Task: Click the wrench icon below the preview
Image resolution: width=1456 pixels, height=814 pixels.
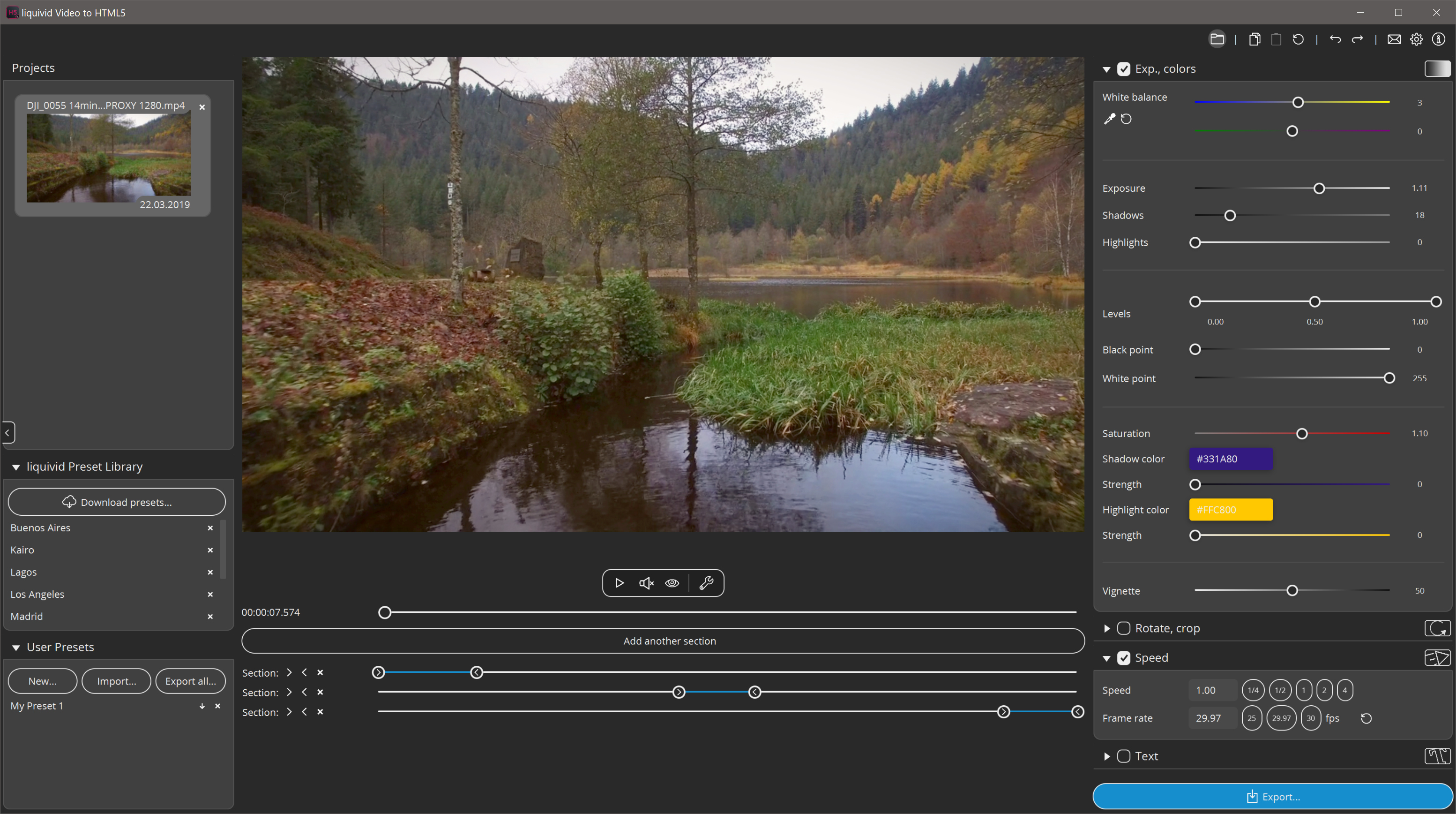Action: click(707, 583)
